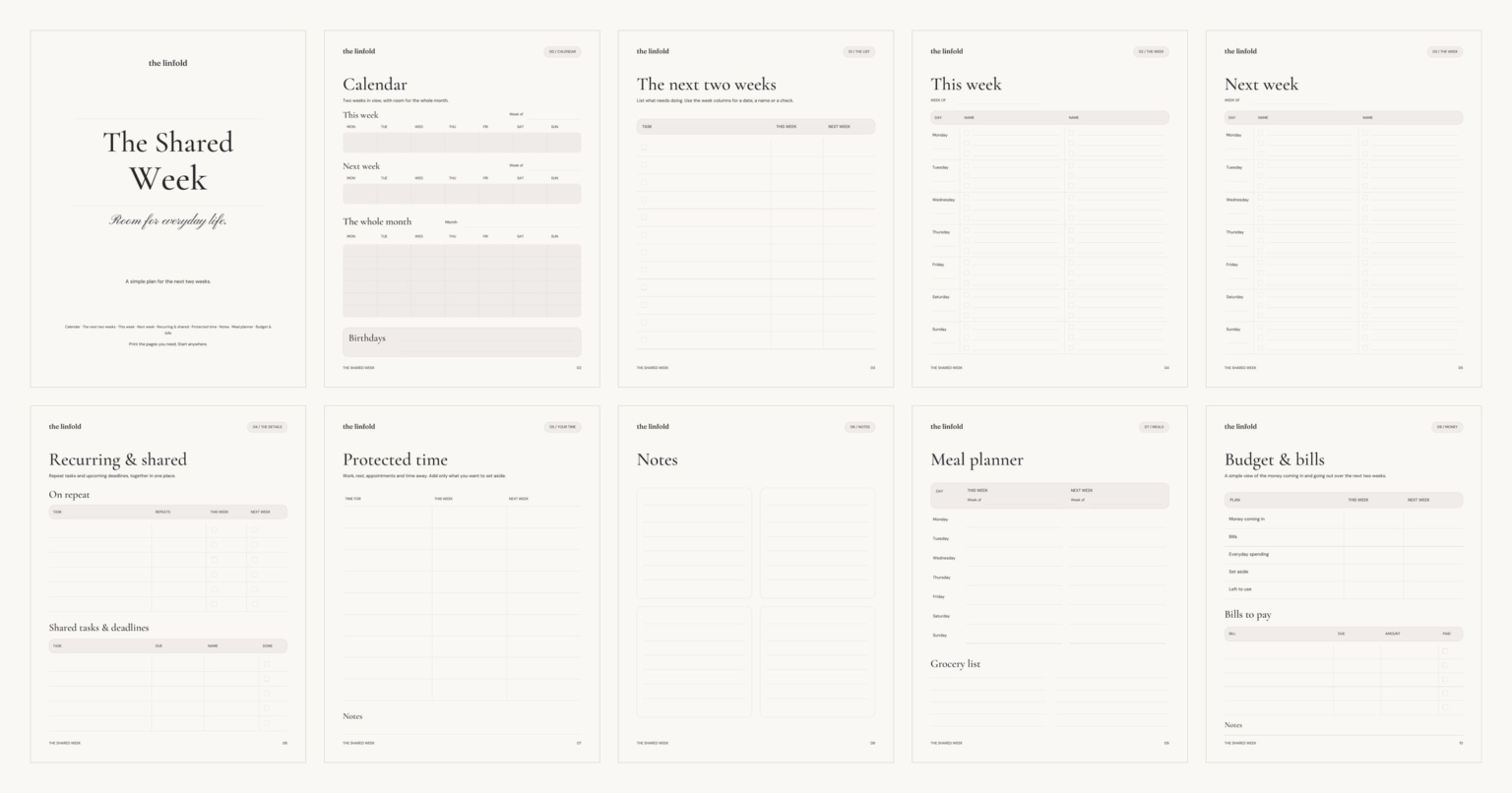Screen dimensions: 1512x793
Task: Open the 'Next week' planner page thumbnail
Action: click(x=1344, y=209)
